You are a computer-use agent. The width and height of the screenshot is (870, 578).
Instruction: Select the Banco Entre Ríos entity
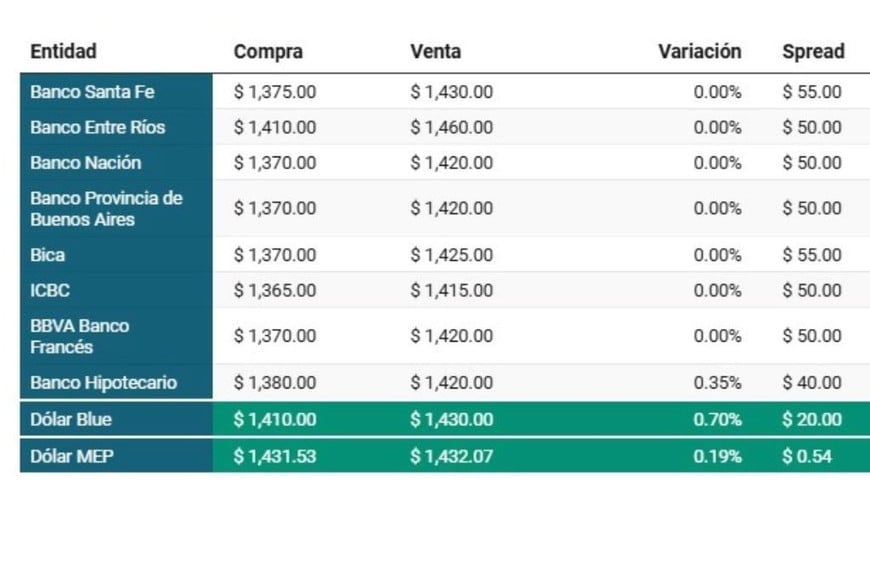coord(98,127)
